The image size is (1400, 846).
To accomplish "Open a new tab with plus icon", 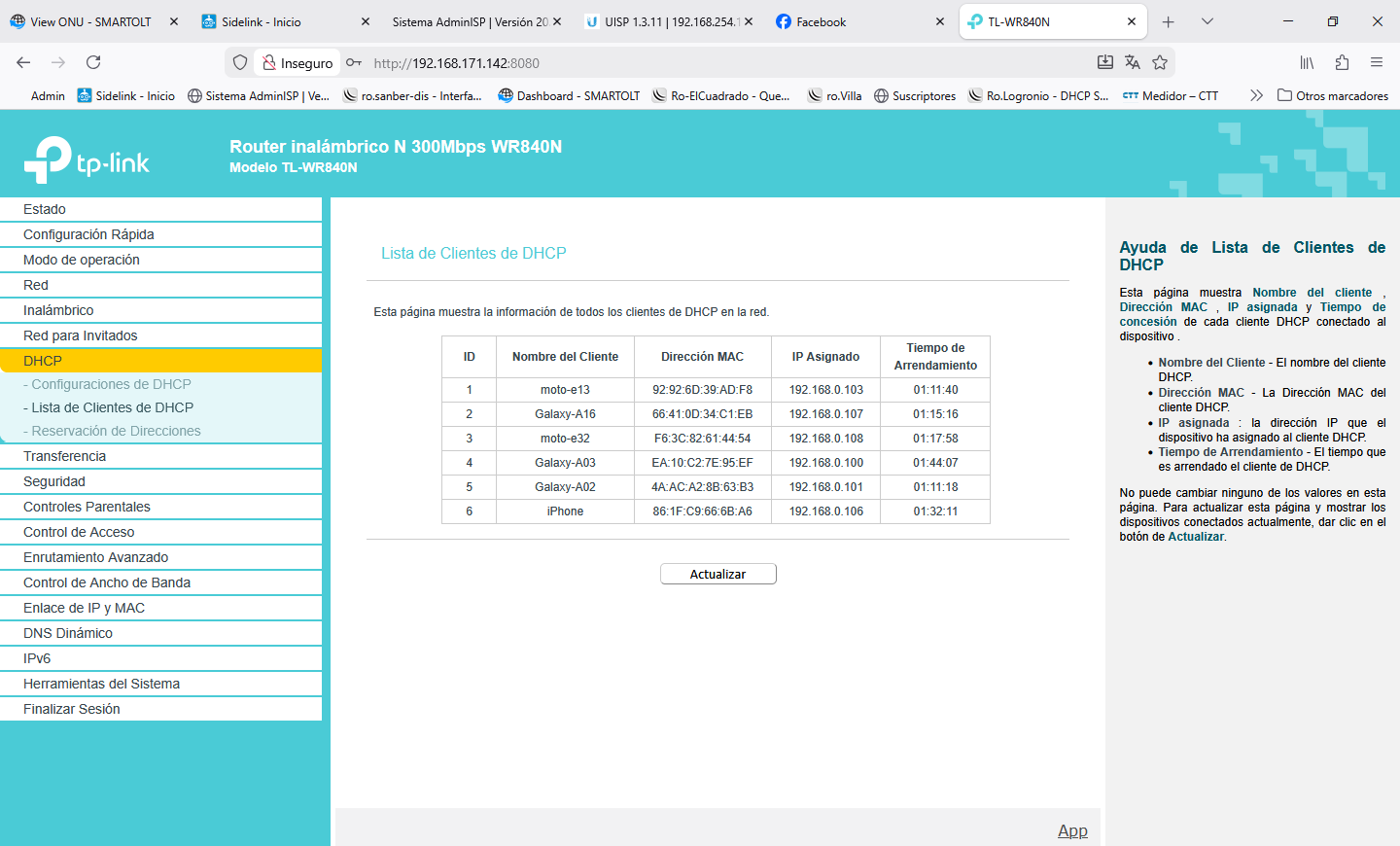I will pos(1169,21).
